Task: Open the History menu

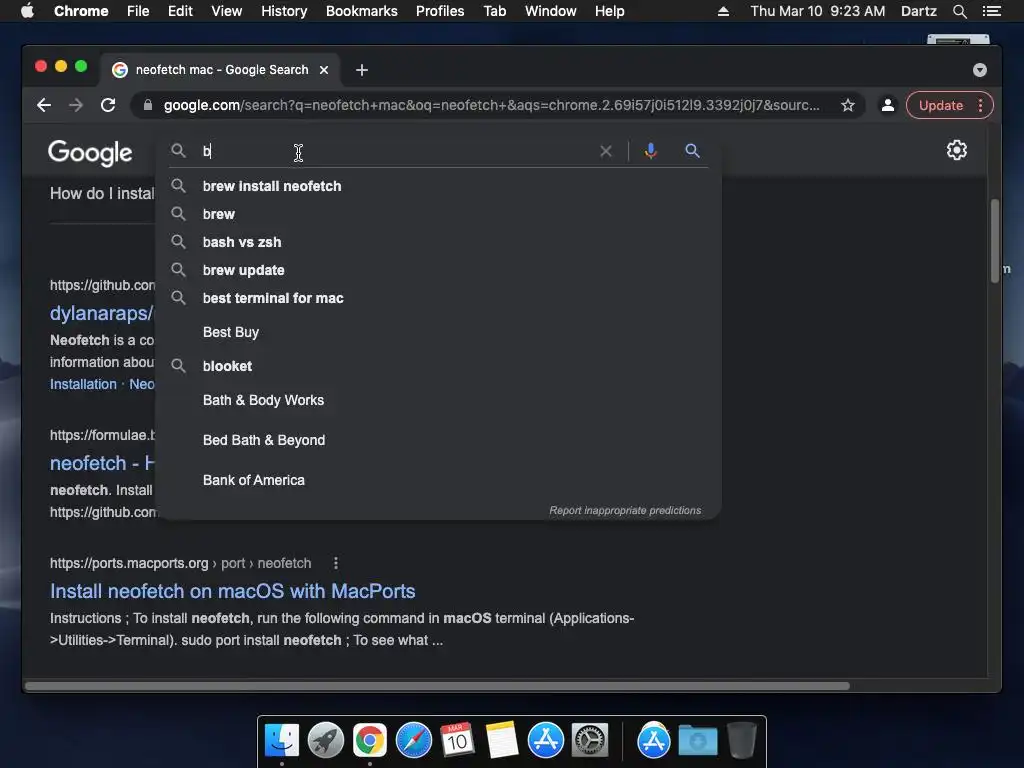Action: coord(284,11)
